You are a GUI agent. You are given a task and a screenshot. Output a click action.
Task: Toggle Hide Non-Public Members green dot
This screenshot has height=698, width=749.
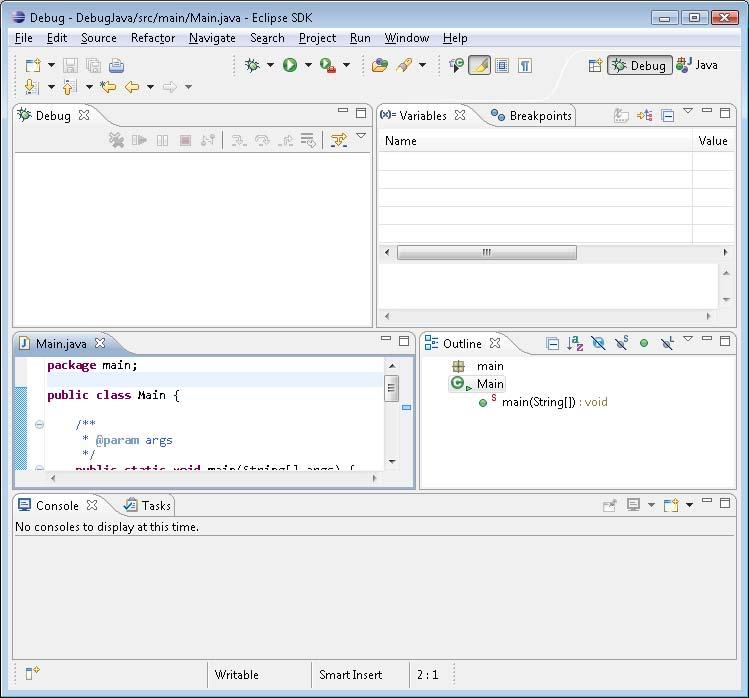click(644, 343)
